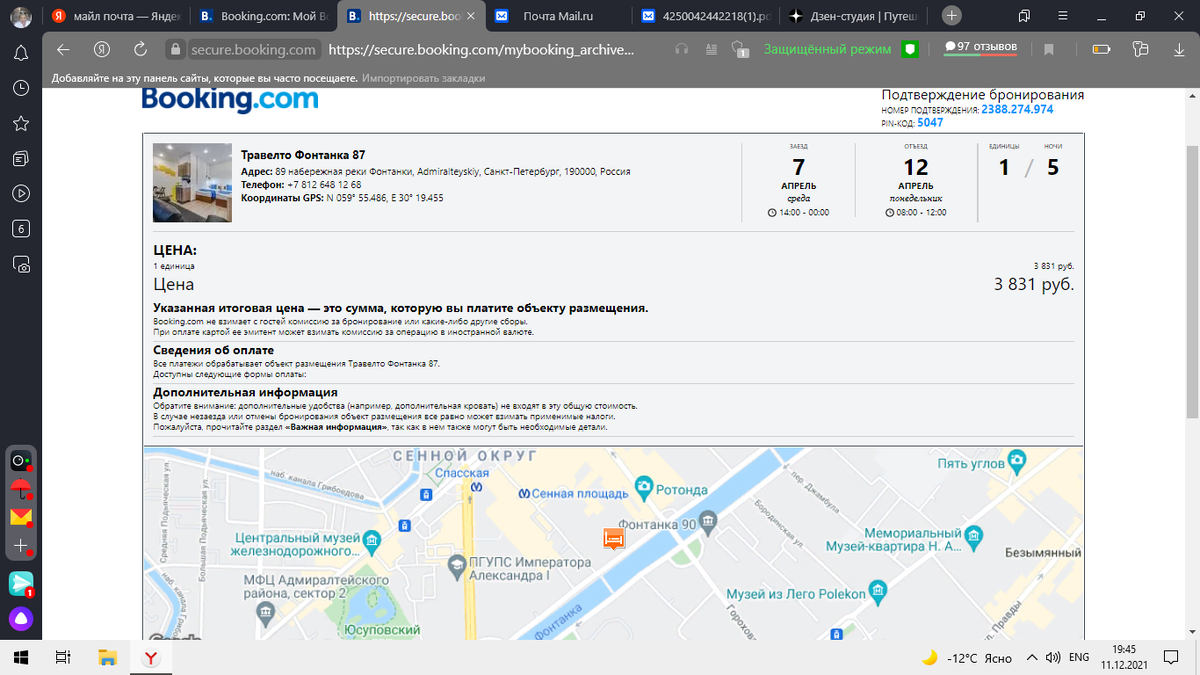1200x675 pixels.
Task: Open Task View on the taskbar
Action: point(62,658)
